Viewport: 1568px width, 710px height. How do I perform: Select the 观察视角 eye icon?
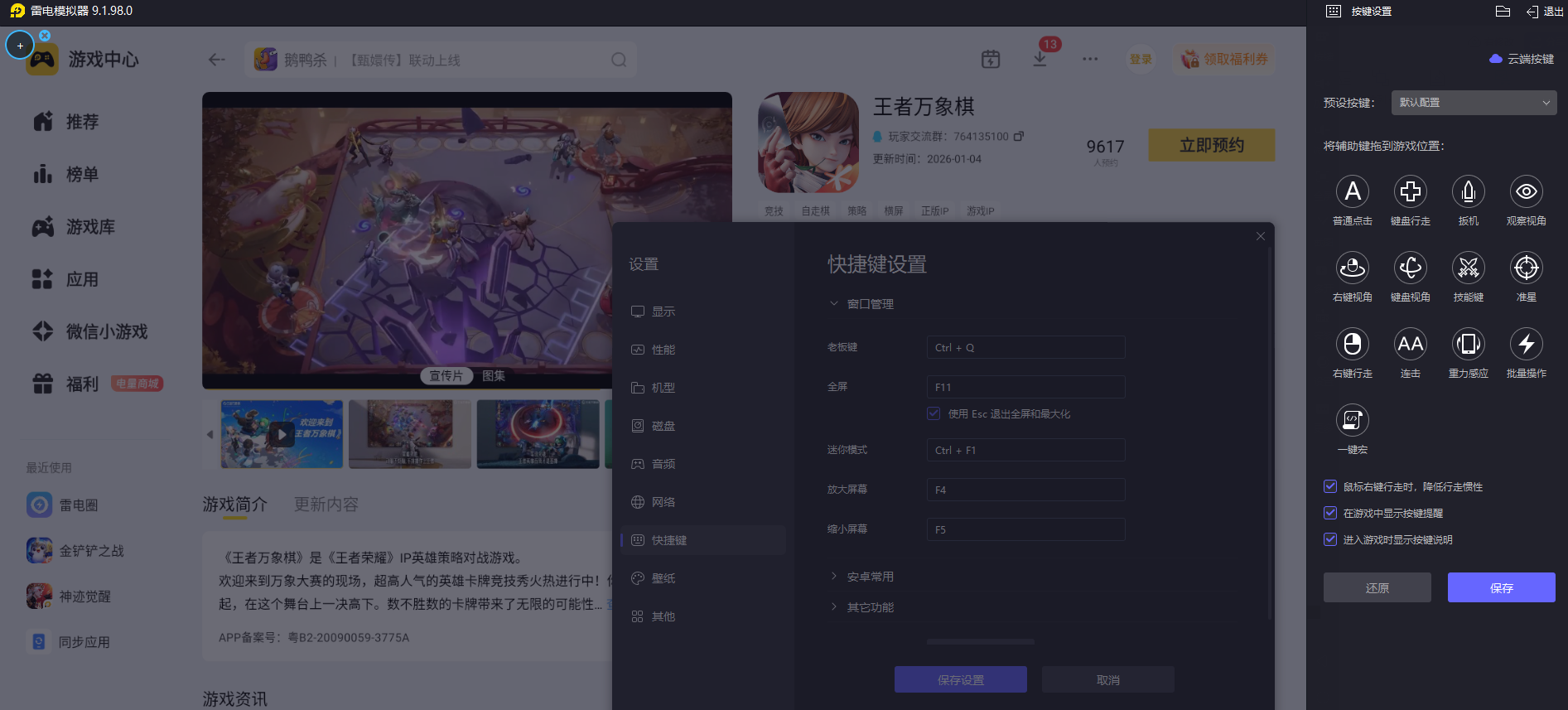point(1527,191)
